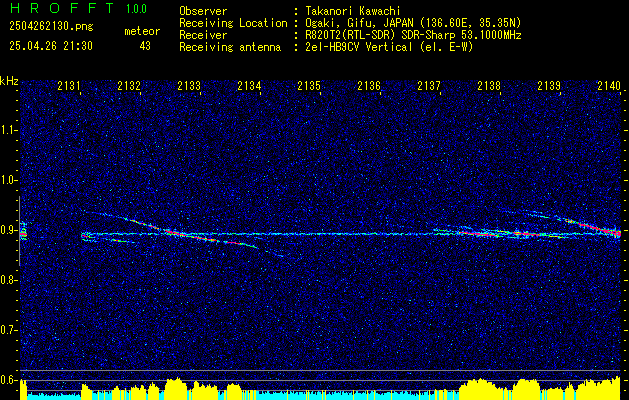Click the meteor count 43
The height and width of the screenshot is (400, 629).
tap(145, 46)
